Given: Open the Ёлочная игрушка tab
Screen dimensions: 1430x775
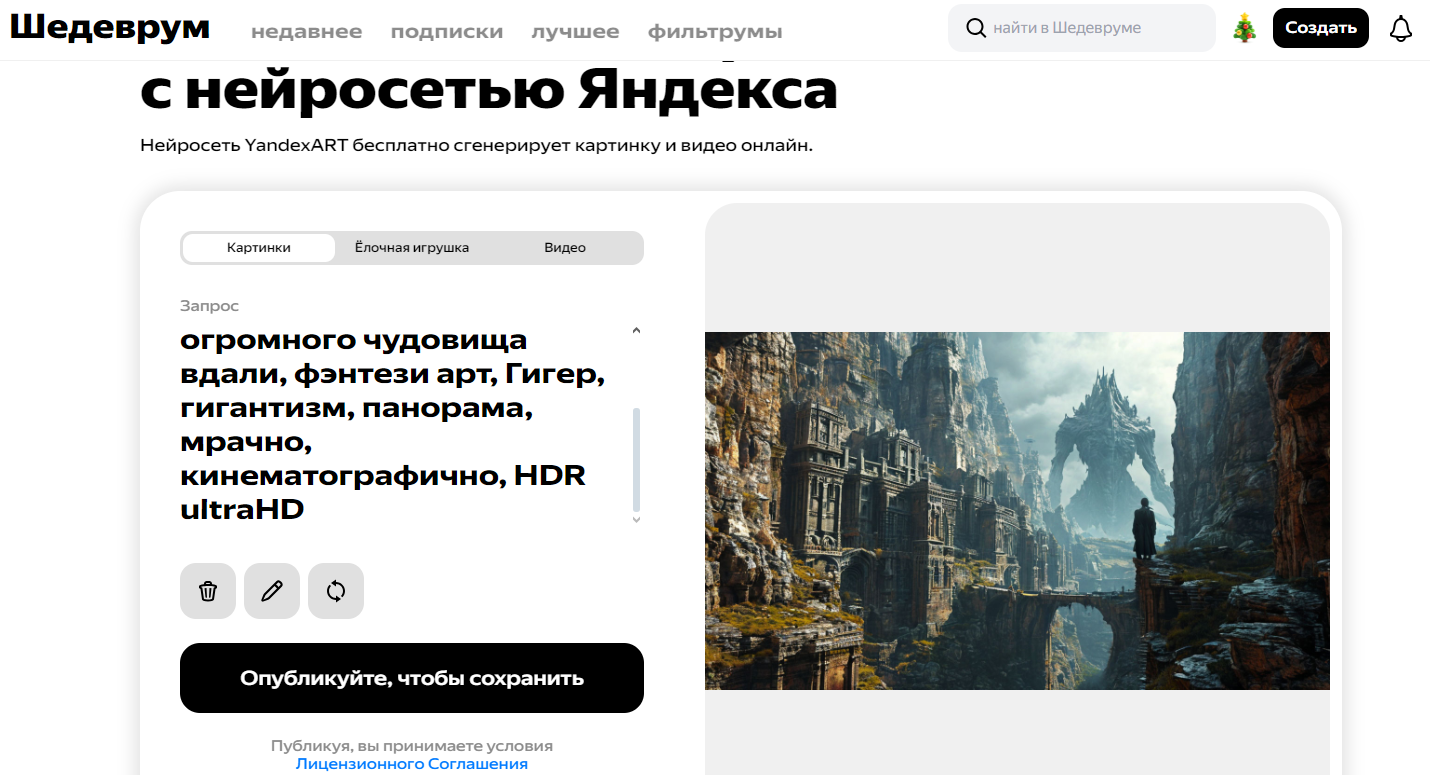Looking at the screenshot, I should [411, 247].
